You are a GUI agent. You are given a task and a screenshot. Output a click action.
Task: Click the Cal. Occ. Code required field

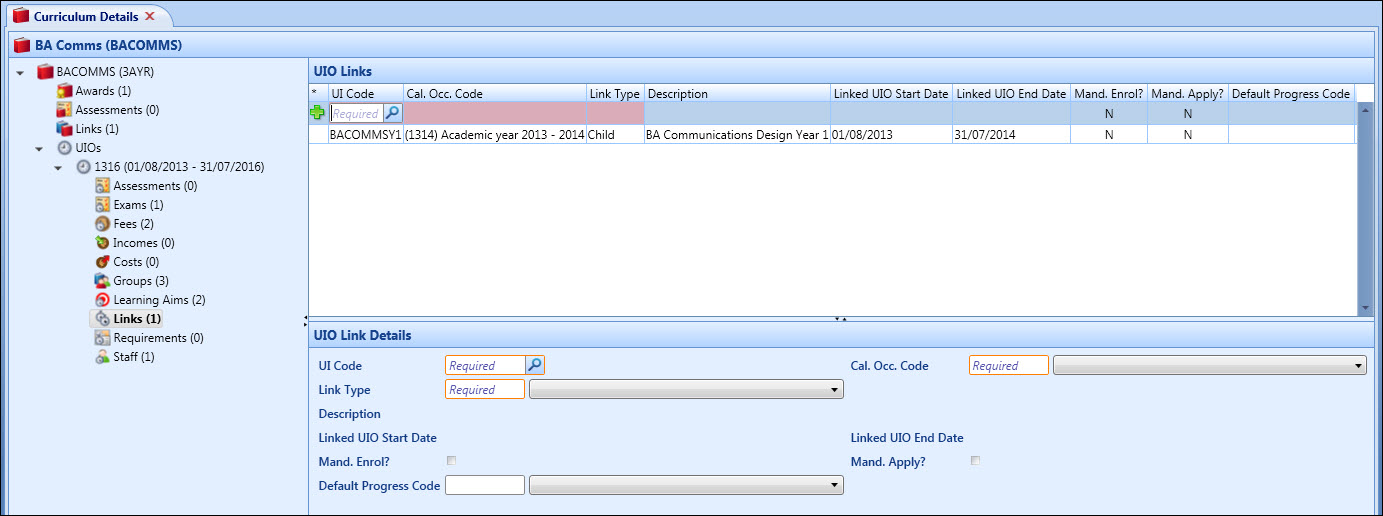click(x=1009, y=366)
